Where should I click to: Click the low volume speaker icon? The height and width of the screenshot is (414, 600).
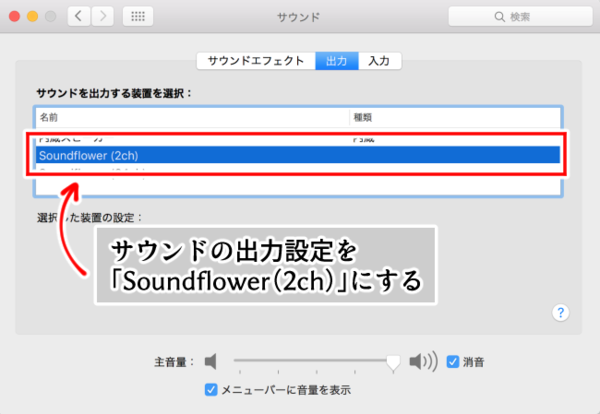tap(210, 361)
